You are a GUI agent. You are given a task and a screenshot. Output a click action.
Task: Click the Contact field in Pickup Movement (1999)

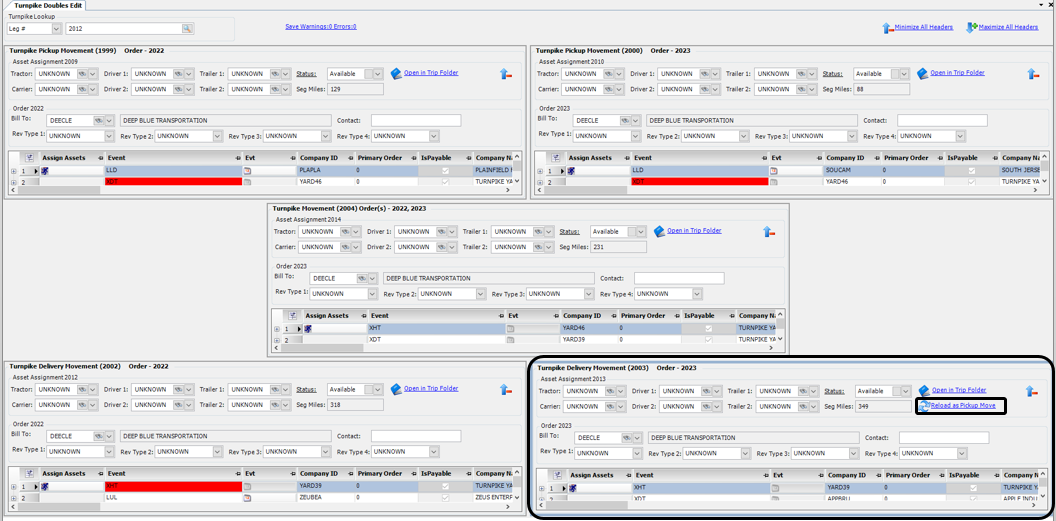(x=415, y=121)
